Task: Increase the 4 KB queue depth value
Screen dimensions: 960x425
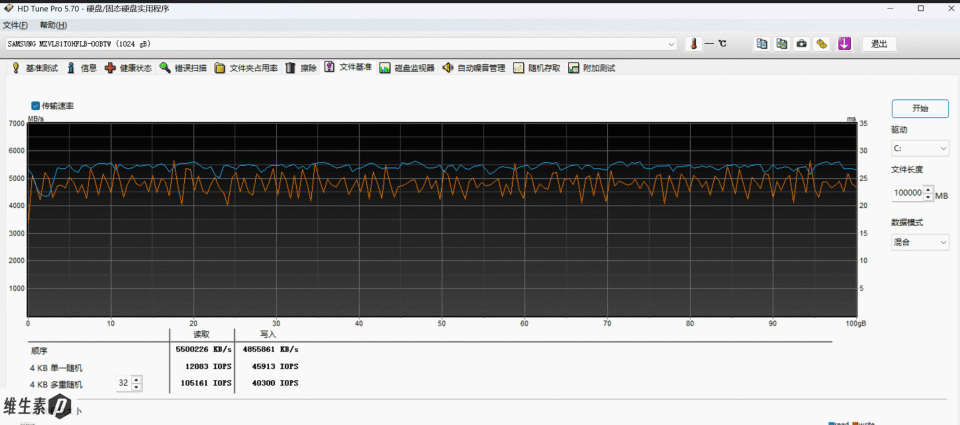Action: pos(136,379)
